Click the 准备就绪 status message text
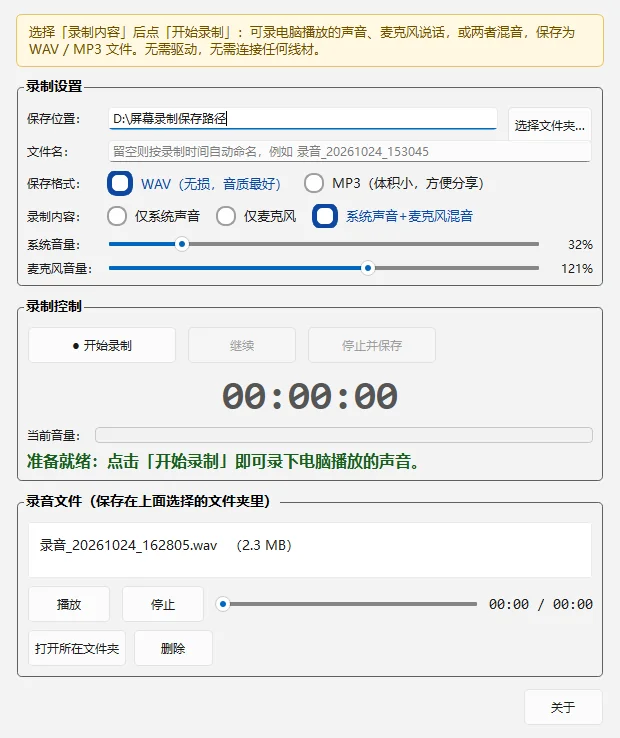 tap(223, 461)
